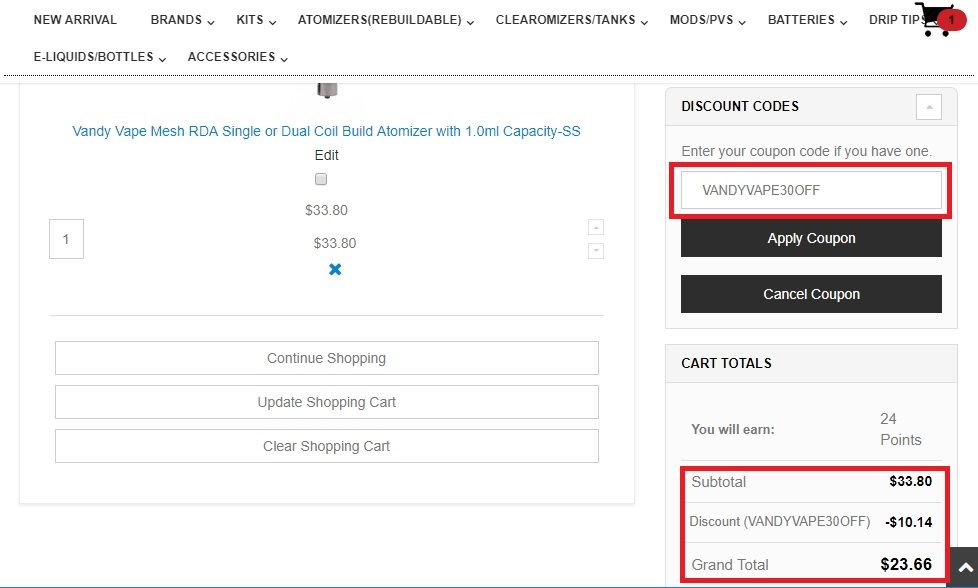Screen dimensions: 978x588
Task: Open the Batteries menu
Action: [807, 20]
